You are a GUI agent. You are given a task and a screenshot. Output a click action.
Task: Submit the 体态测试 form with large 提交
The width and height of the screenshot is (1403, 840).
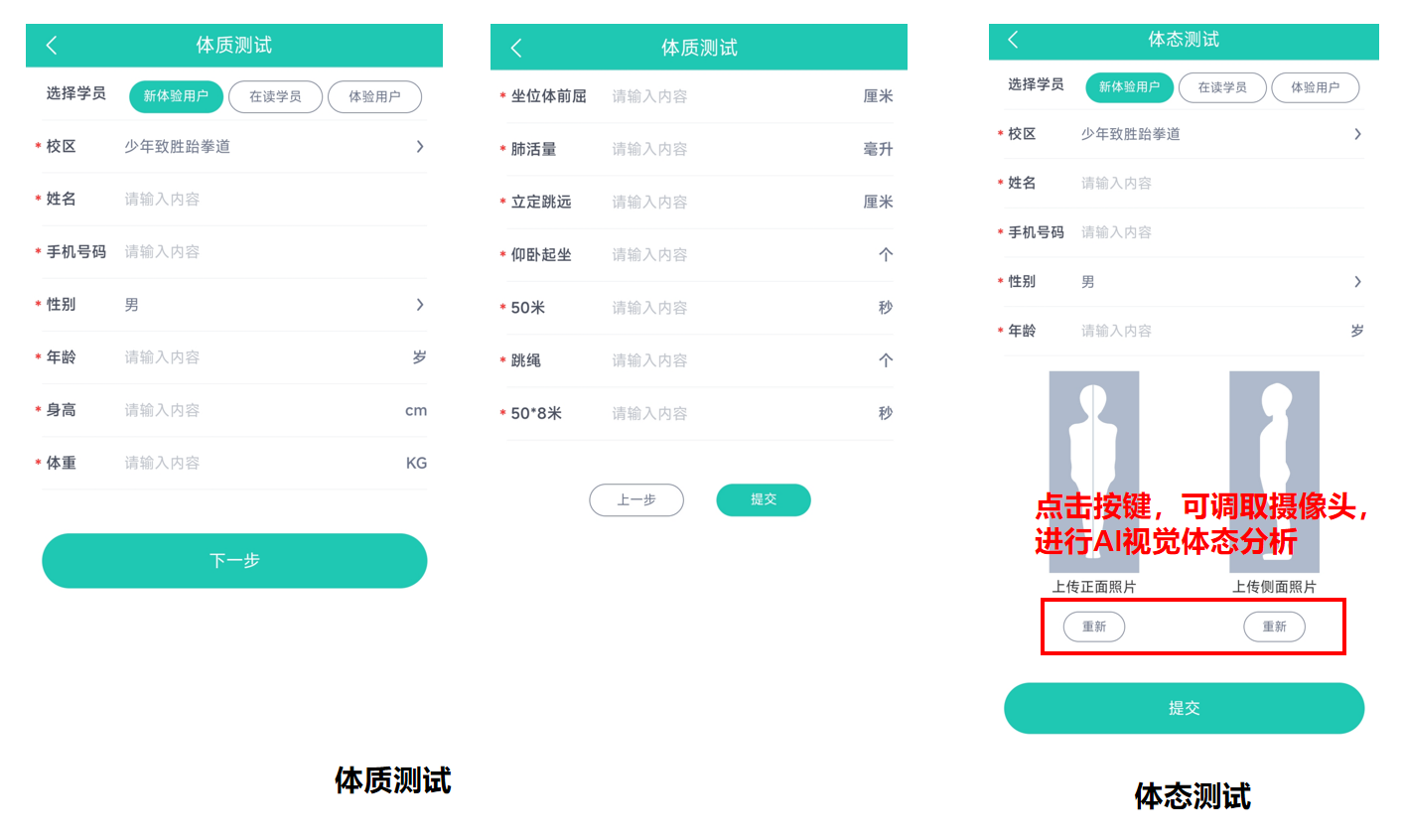pos(1184,708)
